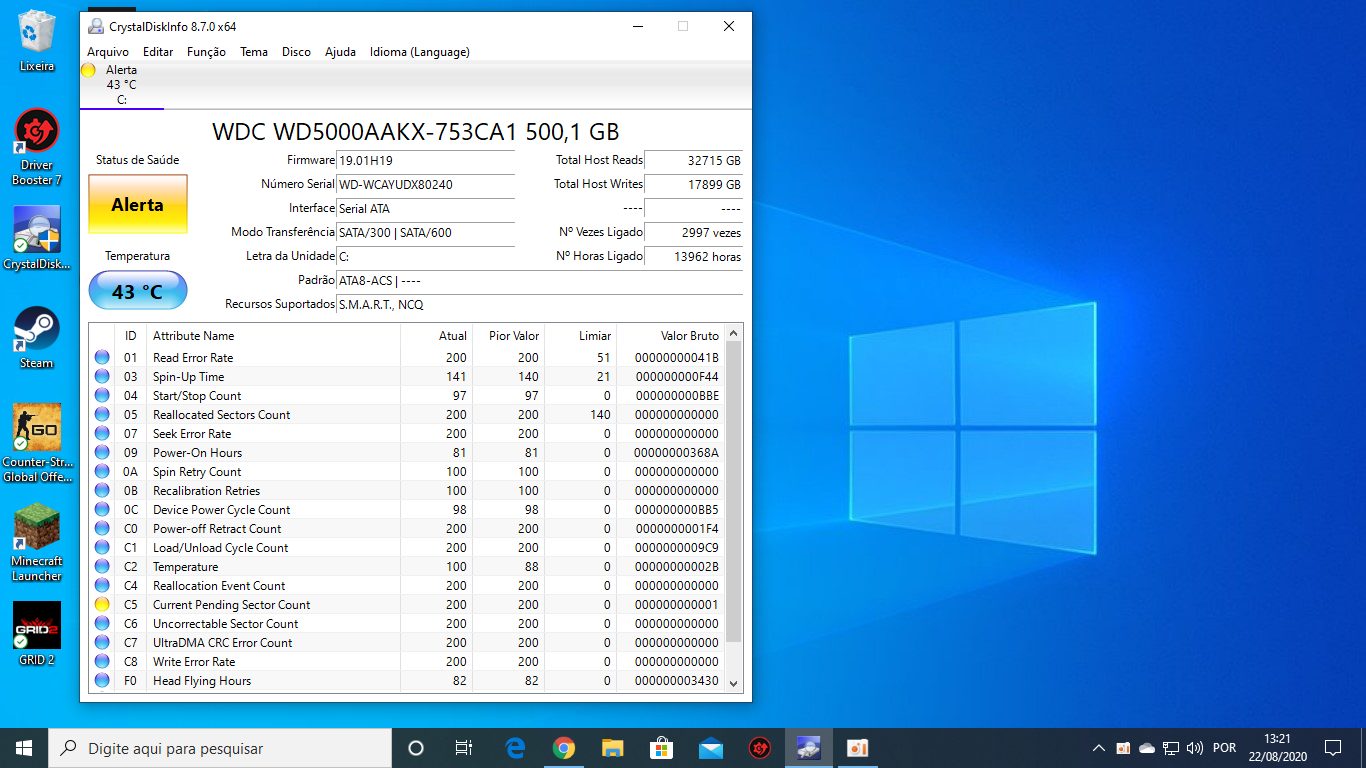
Task: Click the SMART list scroll-down arrow
Action: coord(733,683)
